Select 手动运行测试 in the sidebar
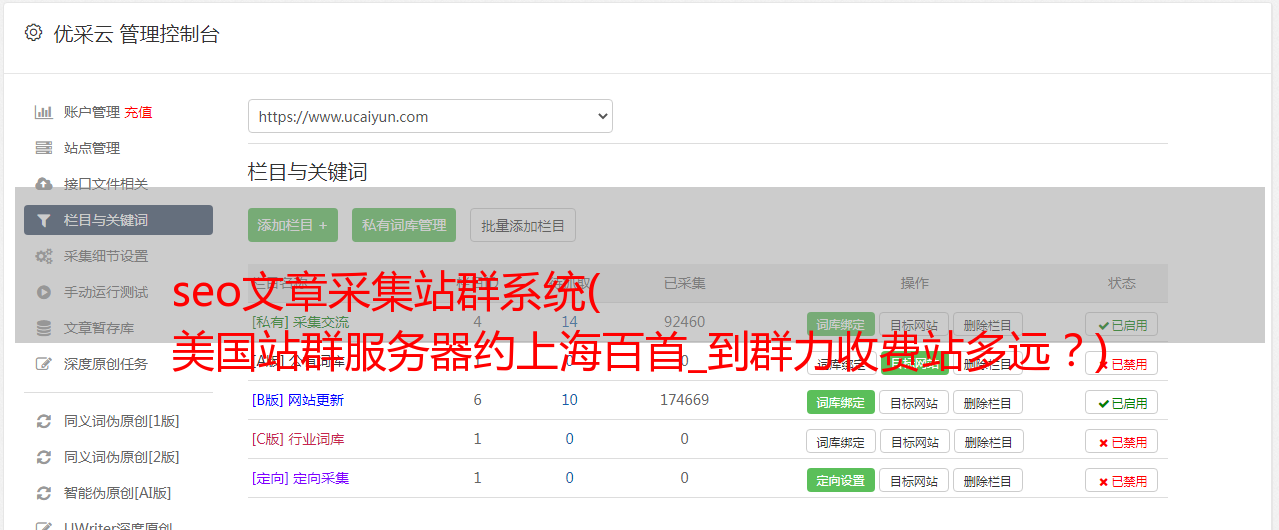Screen dimensions: 1279x530 pyautogui.click(x=106, y=292)
